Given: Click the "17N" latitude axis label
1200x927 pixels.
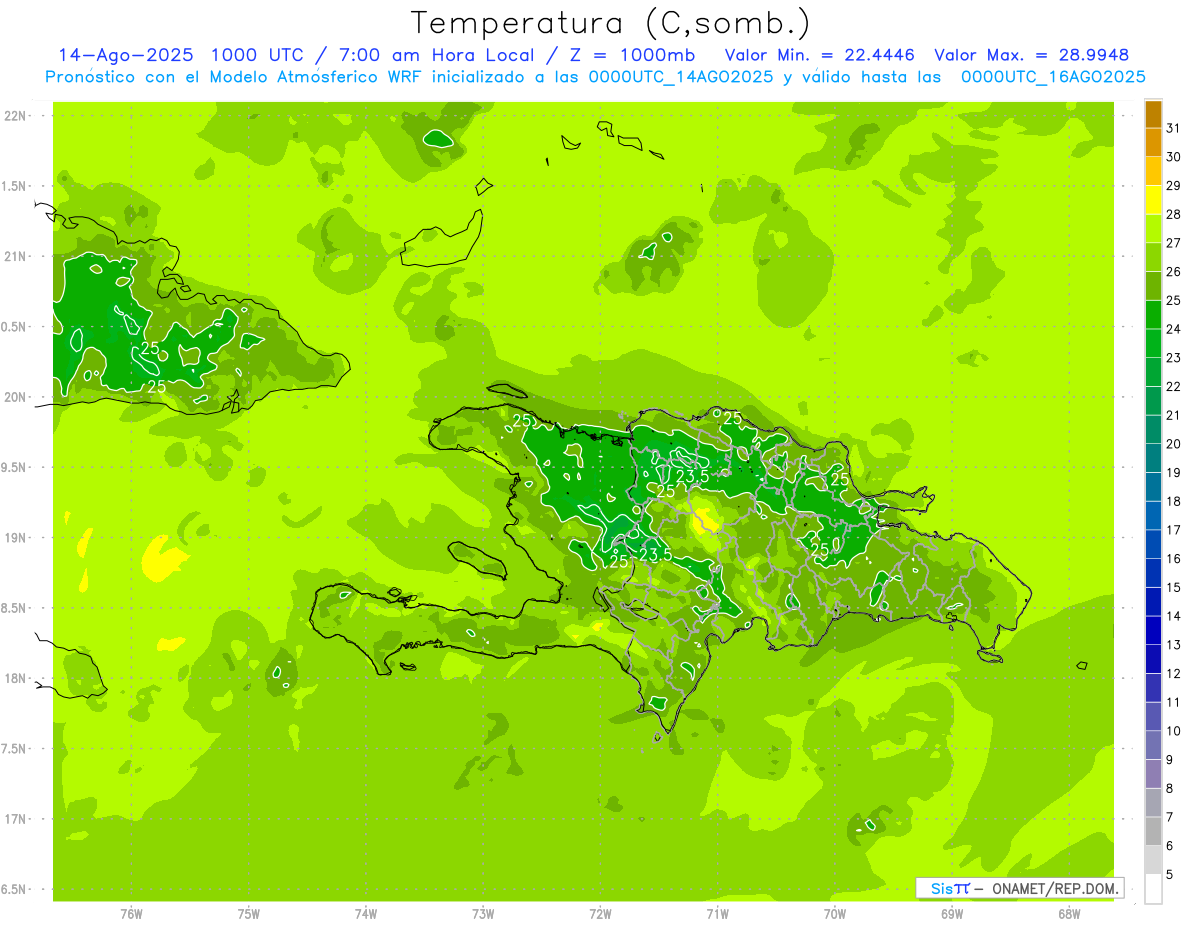Looking at the screenshot, I should coord(16,819).
